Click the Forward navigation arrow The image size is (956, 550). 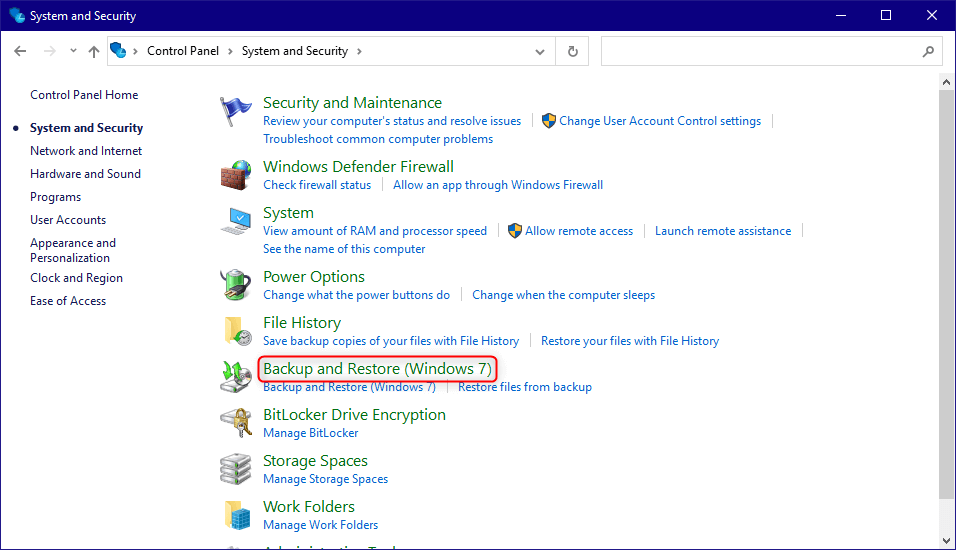(x=49, y=51)
